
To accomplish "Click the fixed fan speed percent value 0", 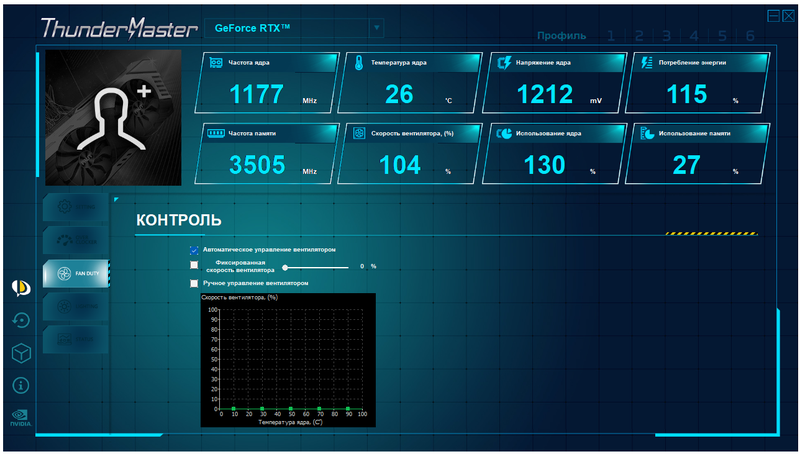I will coord(362,266).
